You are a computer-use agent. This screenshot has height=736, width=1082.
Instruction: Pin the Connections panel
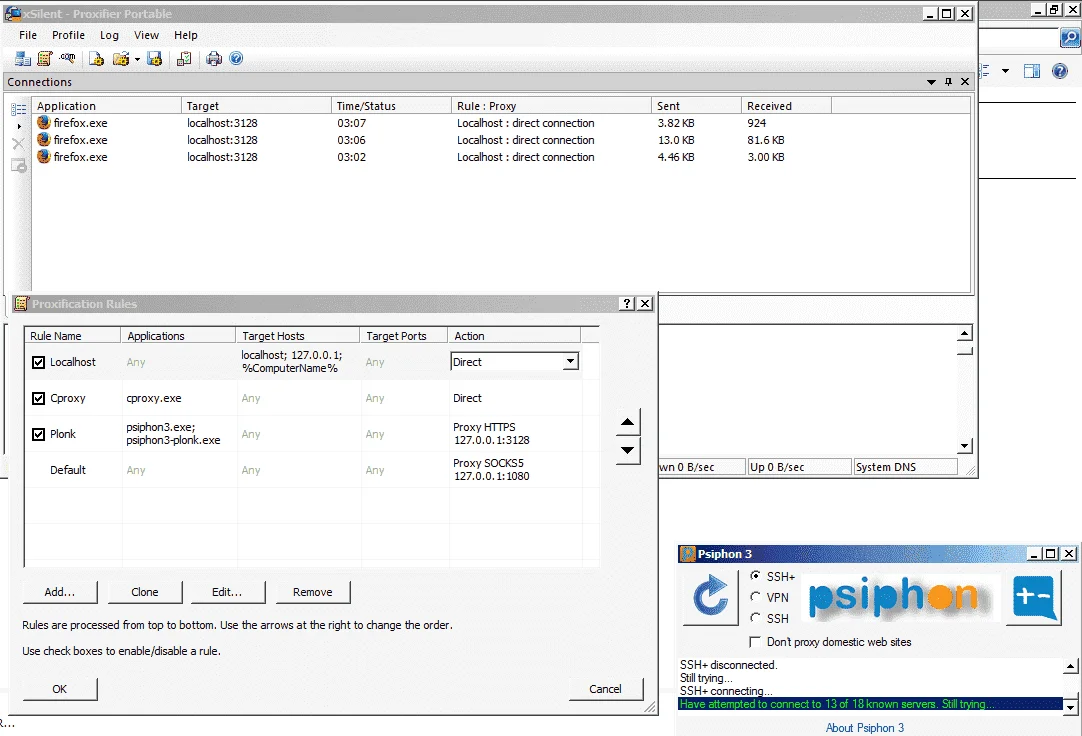pos(948,82)
